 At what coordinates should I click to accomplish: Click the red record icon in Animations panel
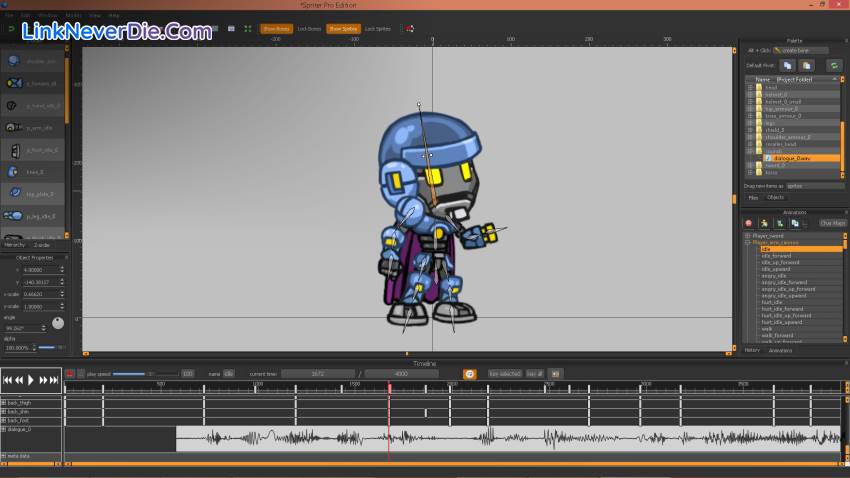point(748,223)
